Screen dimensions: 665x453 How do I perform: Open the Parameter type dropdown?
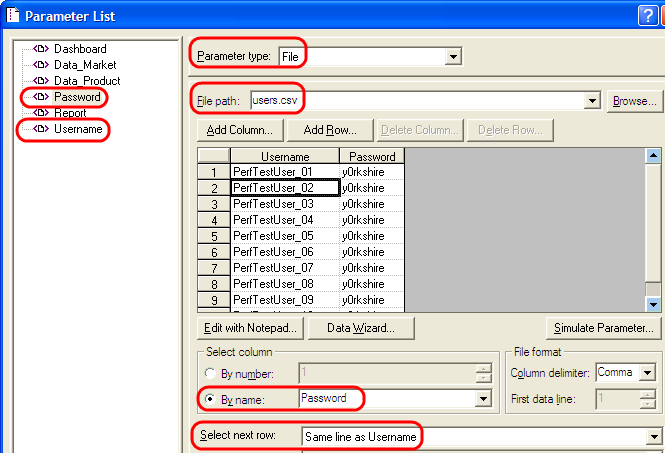453,57
